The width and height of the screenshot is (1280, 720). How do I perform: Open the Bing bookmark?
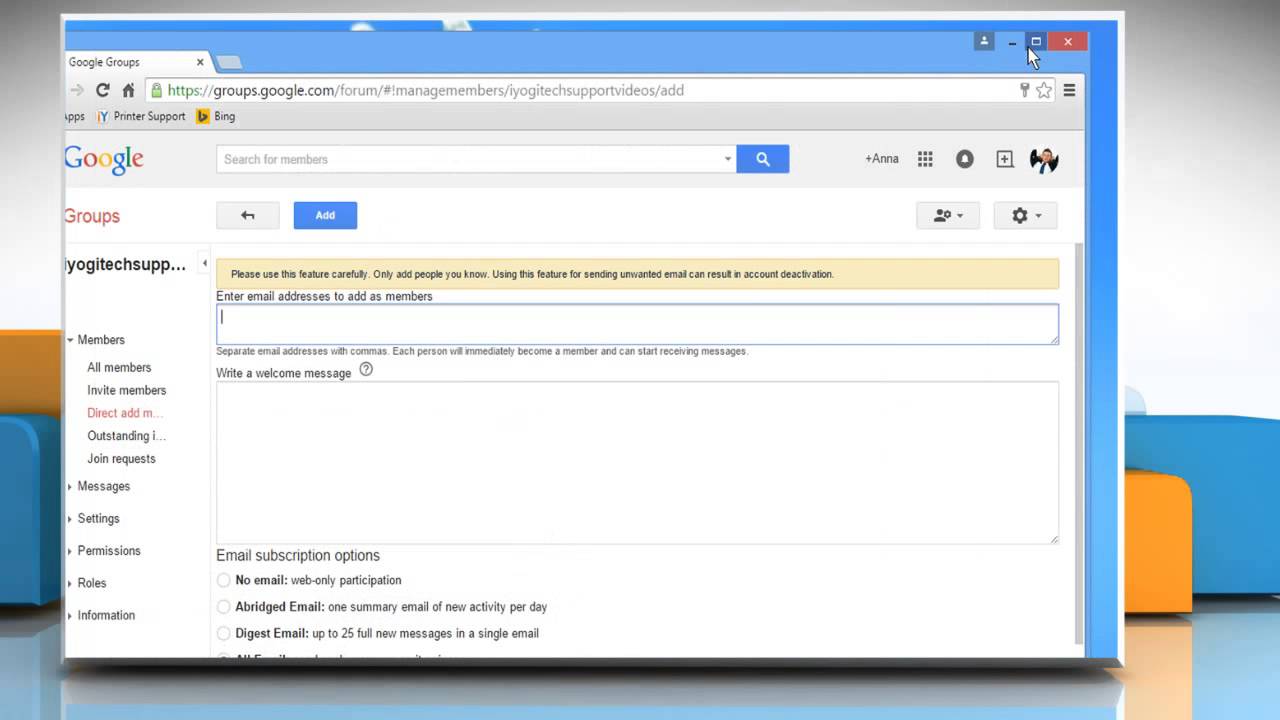click(216, 116)
